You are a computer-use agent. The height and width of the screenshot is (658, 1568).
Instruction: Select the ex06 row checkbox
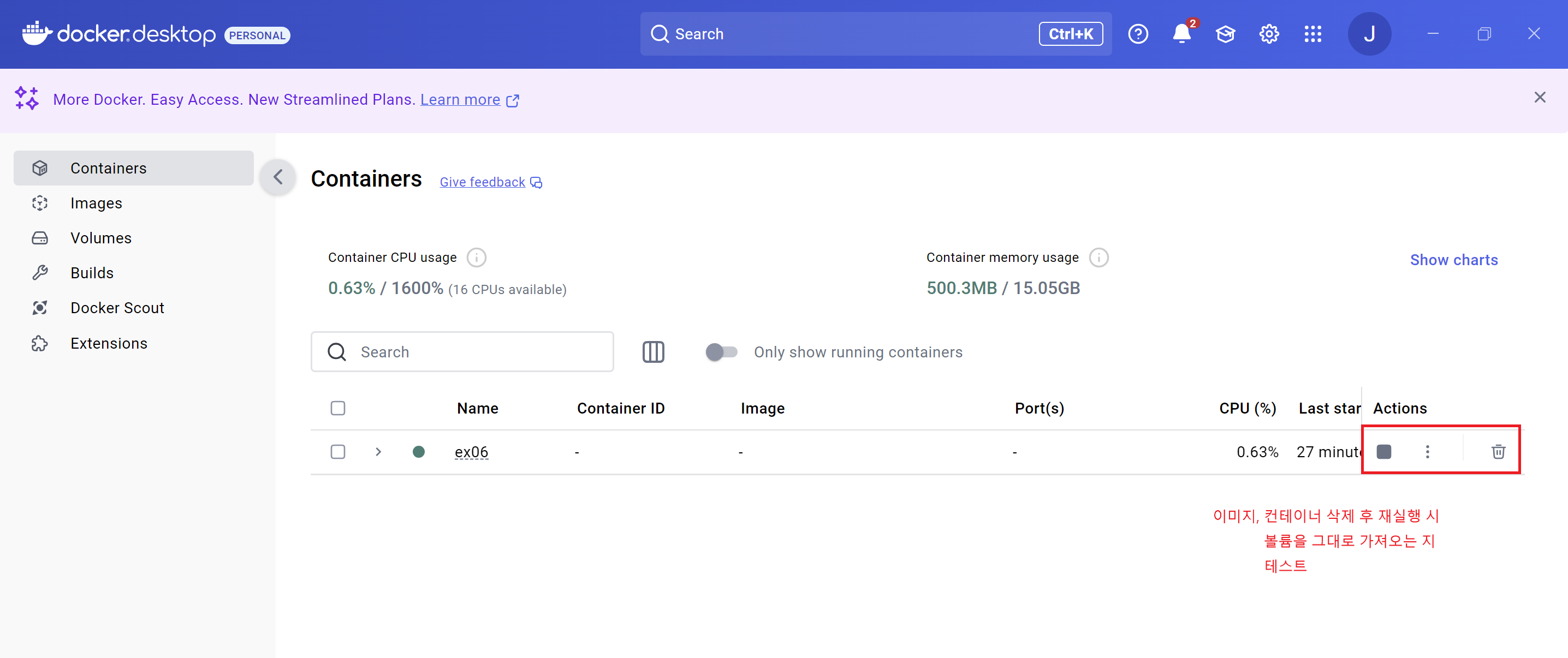[338, 452]
